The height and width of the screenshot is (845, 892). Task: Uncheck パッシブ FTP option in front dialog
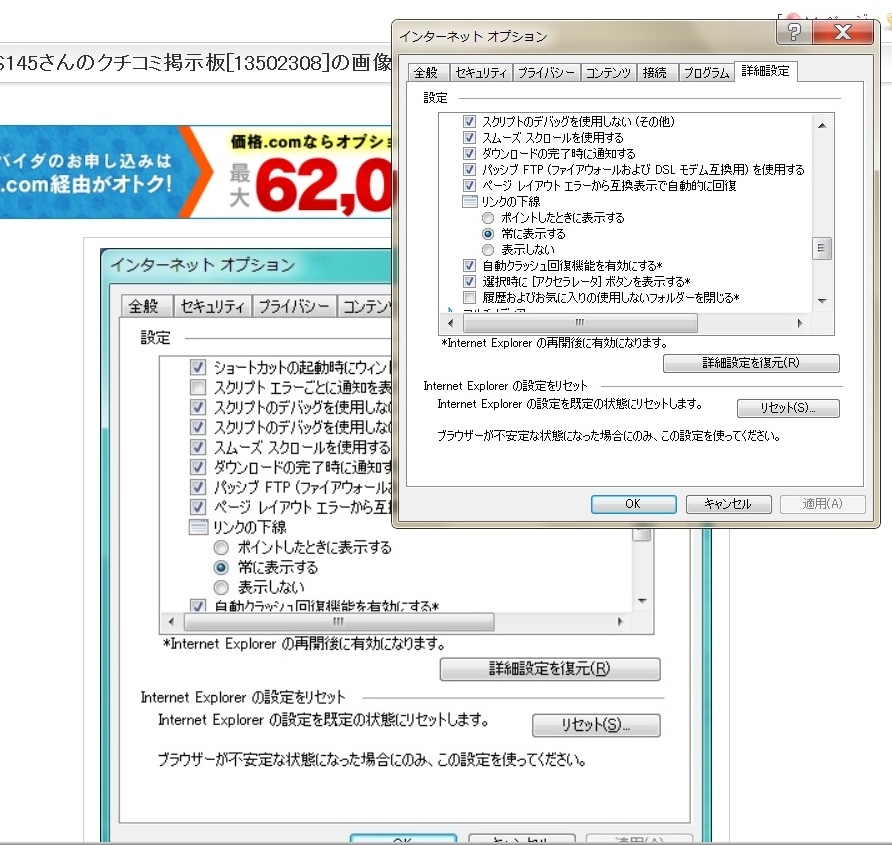pos(469,169)
